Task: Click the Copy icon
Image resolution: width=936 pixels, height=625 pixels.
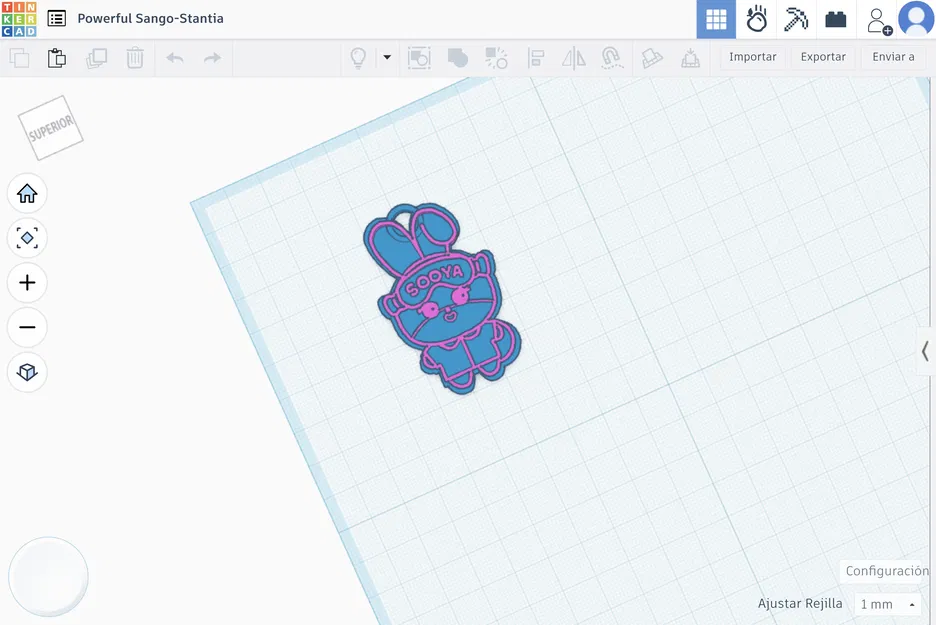Action: click(19, 58)
